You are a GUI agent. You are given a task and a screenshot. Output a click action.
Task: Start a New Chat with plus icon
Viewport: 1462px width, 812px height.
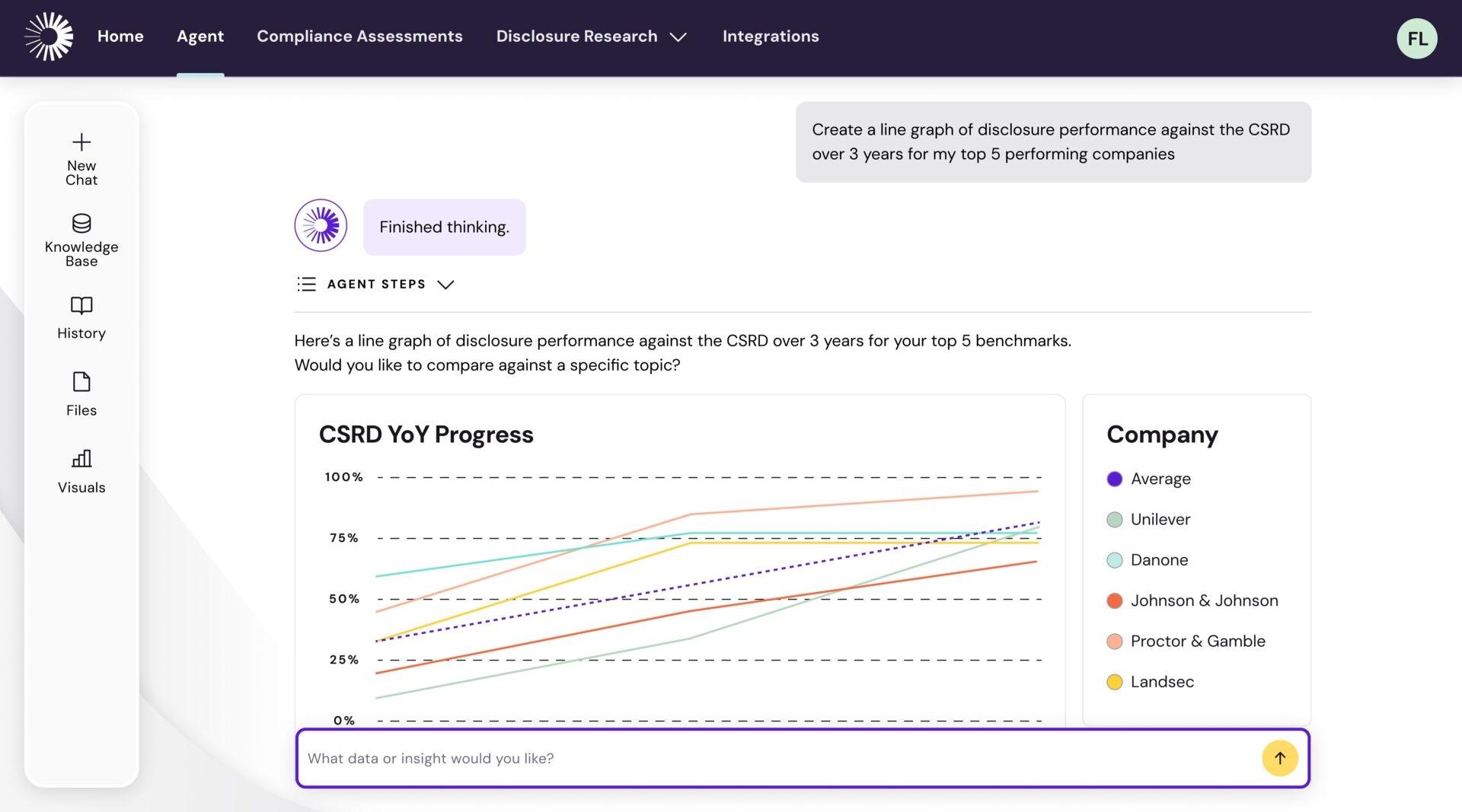coord(81,142)
